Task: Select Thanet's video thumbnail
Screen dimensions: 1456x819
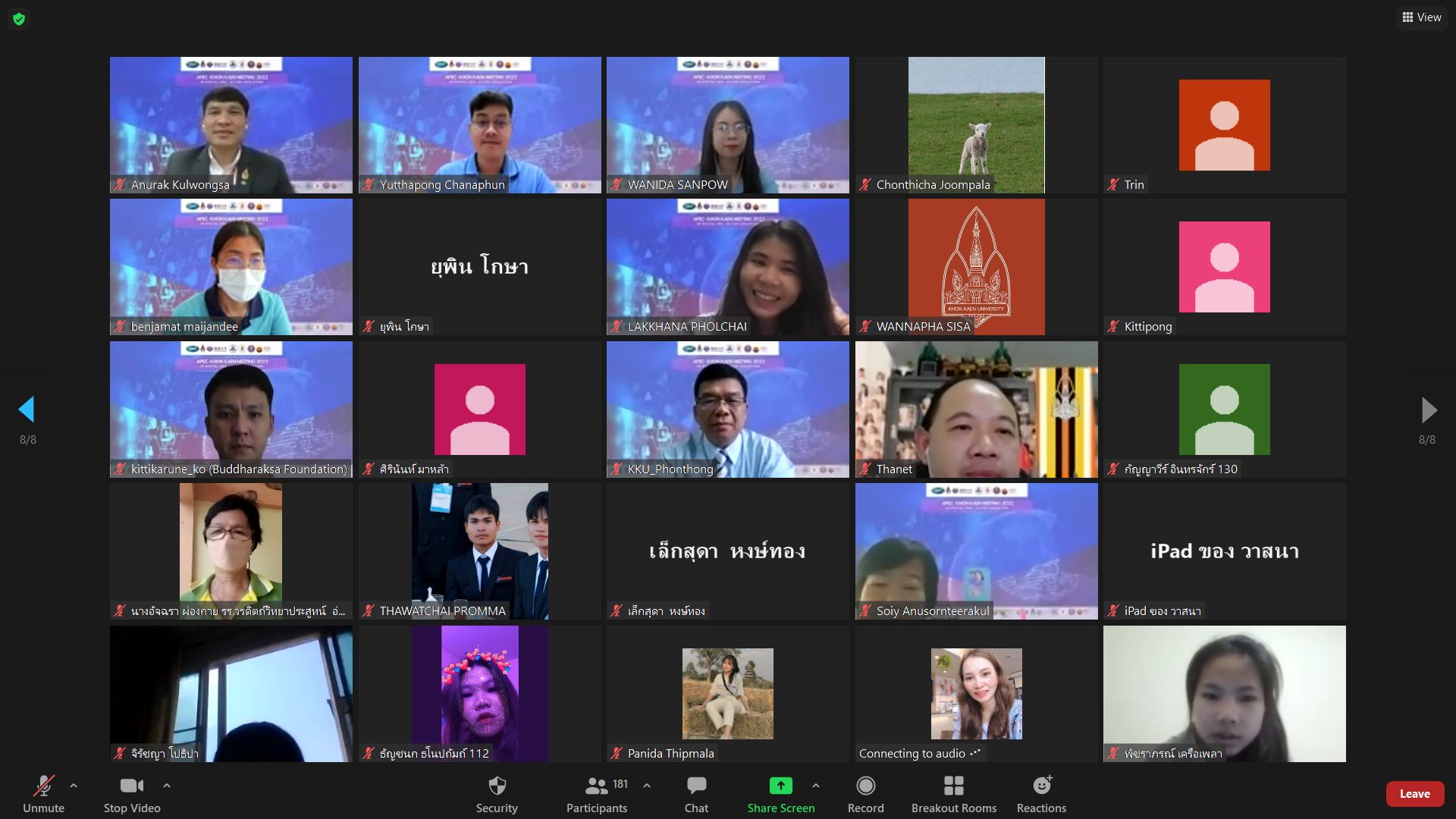Action: point(976,409)
